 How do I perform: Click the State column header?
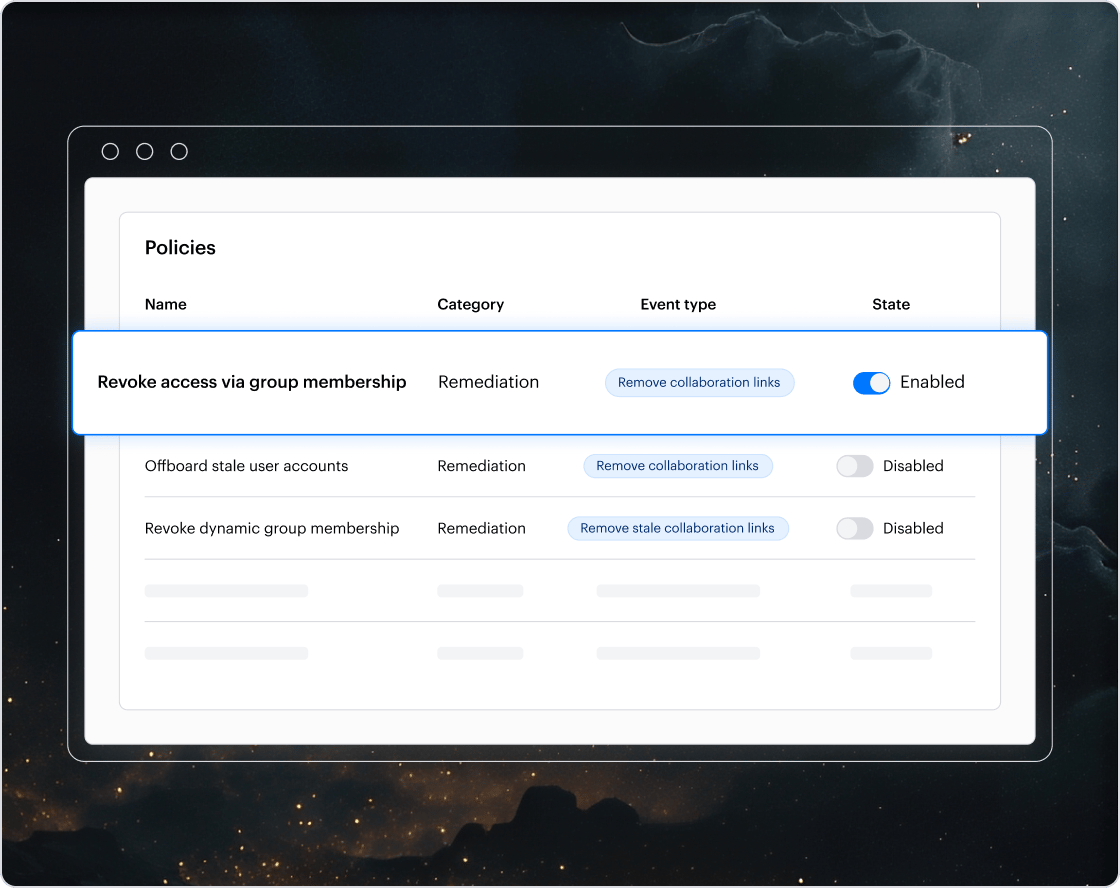(890, 304)
